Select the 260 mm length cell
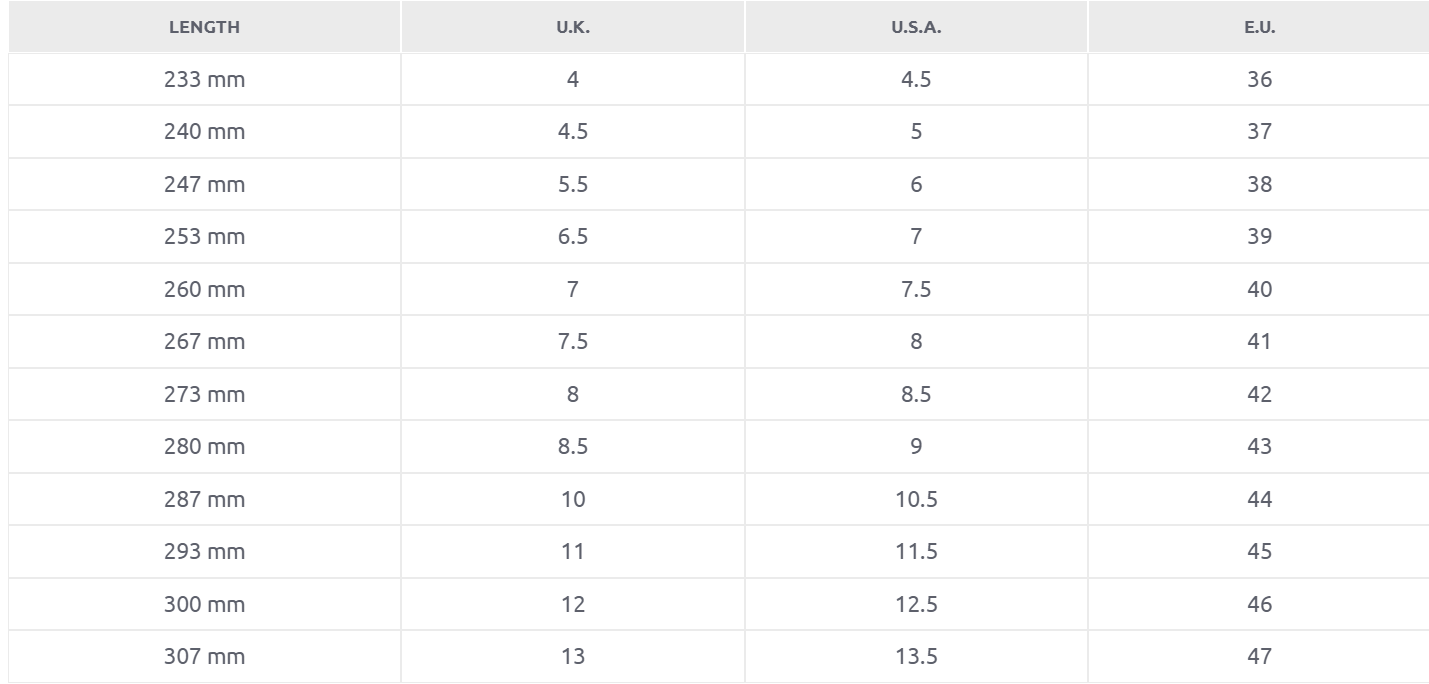The width and height of the screenshot is (1429, 684). tap(204, 290)
